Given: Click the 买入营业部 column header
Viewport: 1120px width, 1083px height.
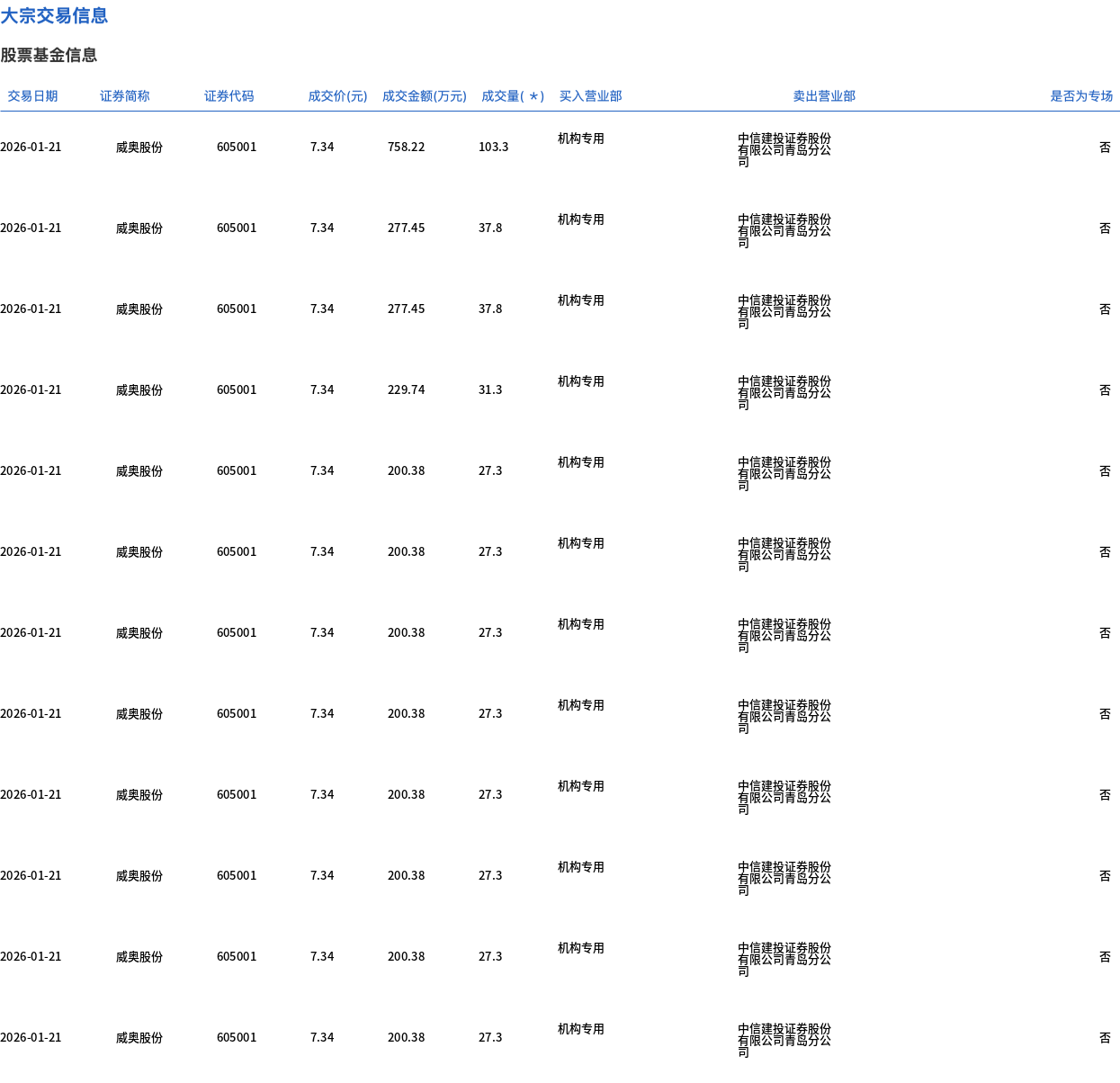Looking at the screenshot, I should point(590,96).
